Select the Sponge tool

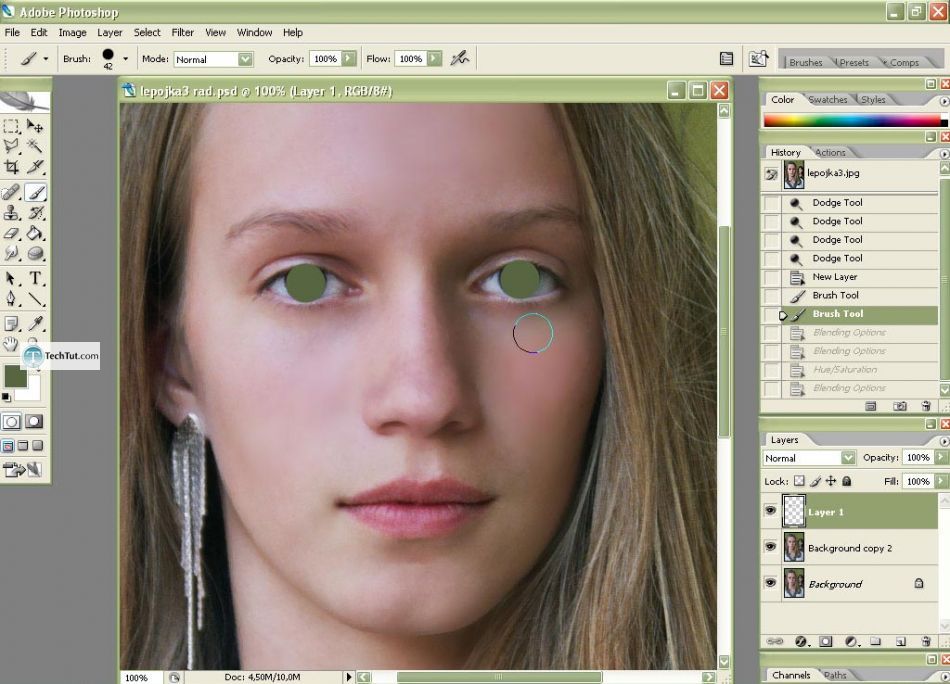pos(36,253)
